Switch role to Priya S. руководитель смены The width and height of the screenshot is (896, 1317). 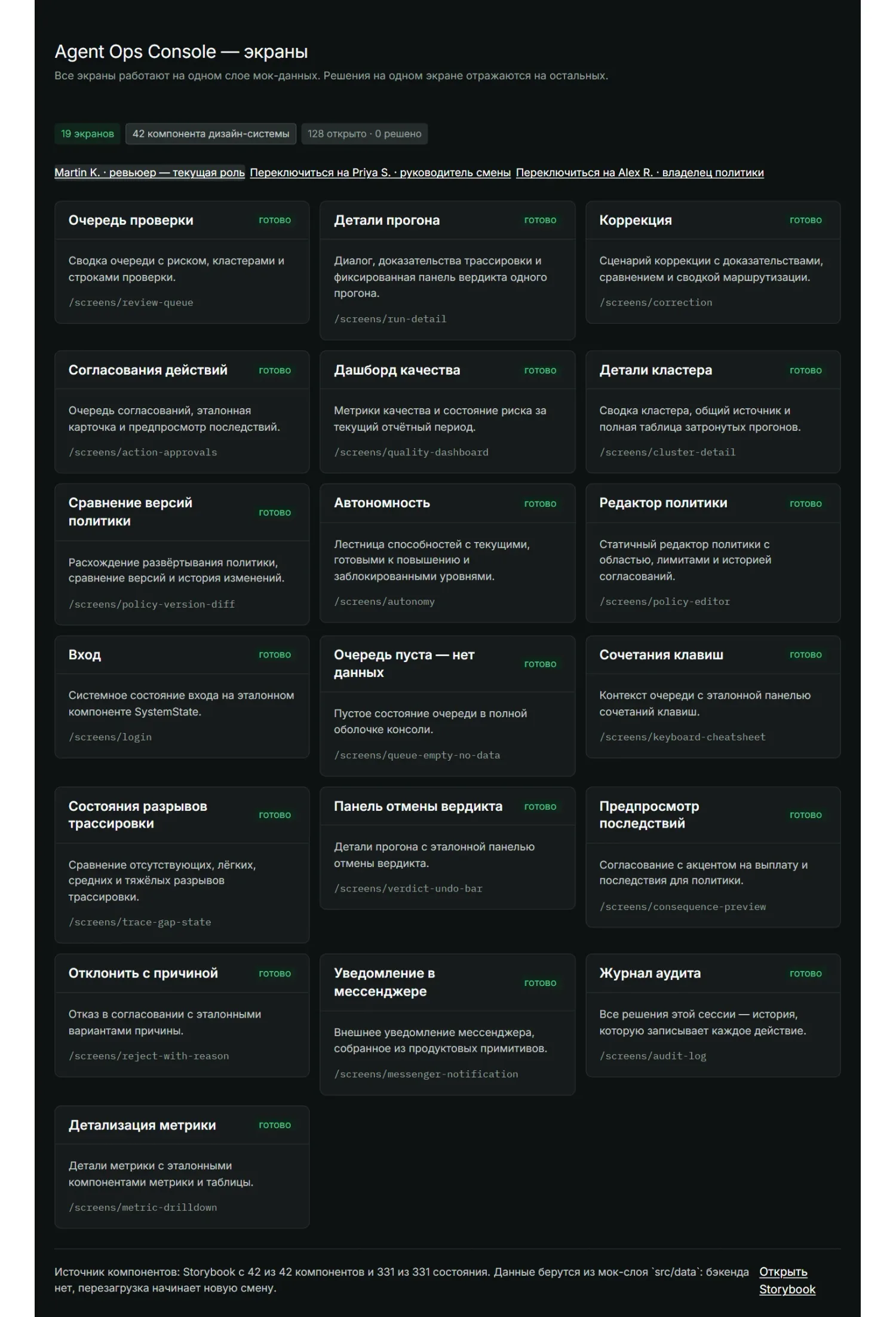coord(380,173)
